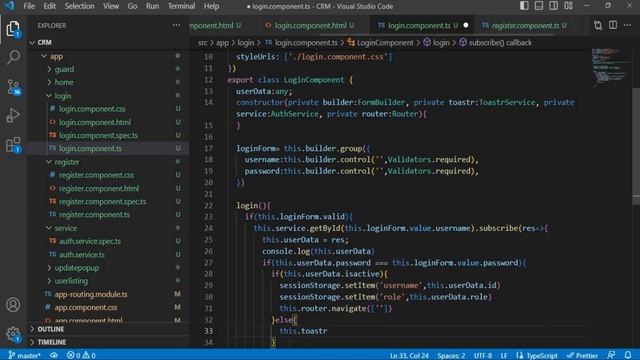Click the Open Changes icon in editor toolbar
Screen dimensions: 640x360
(x=598, y=25)
